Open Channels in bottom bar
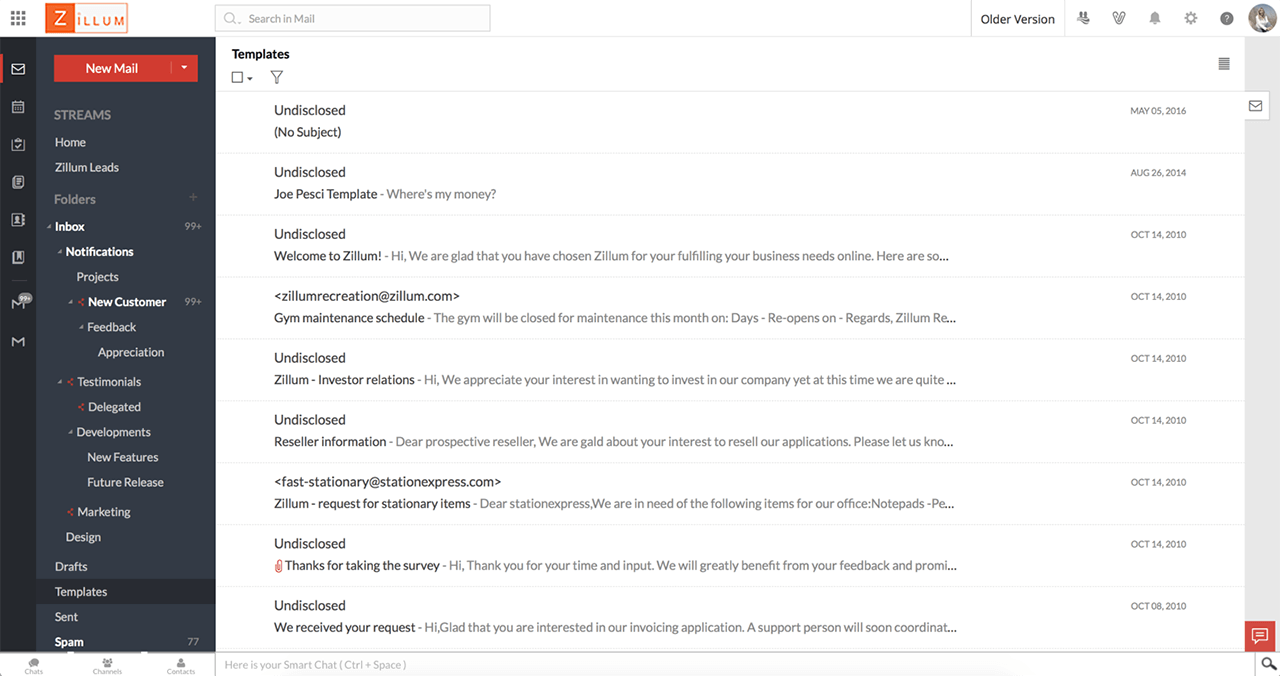Image resolution: width=1280 pixels, height=676 pixels. (107, 665)
